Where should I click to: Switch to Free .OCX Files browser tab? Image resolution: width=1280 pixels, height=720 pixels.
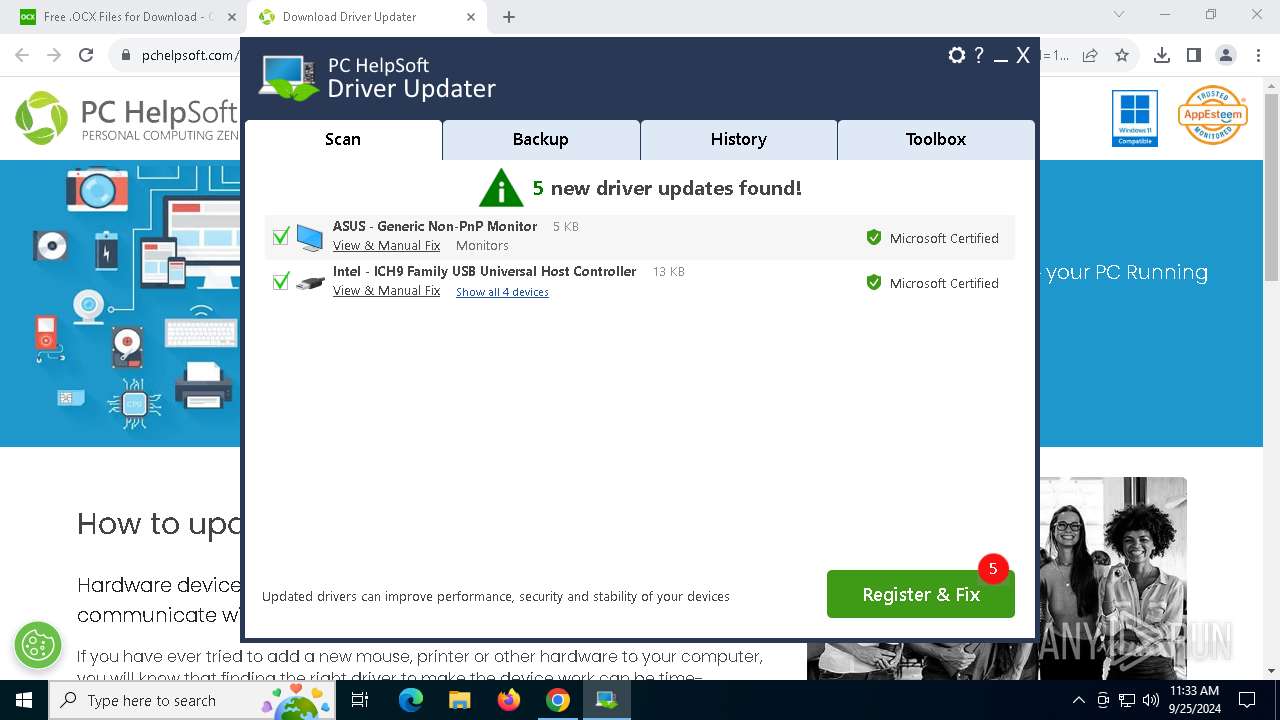coord(128,17)
